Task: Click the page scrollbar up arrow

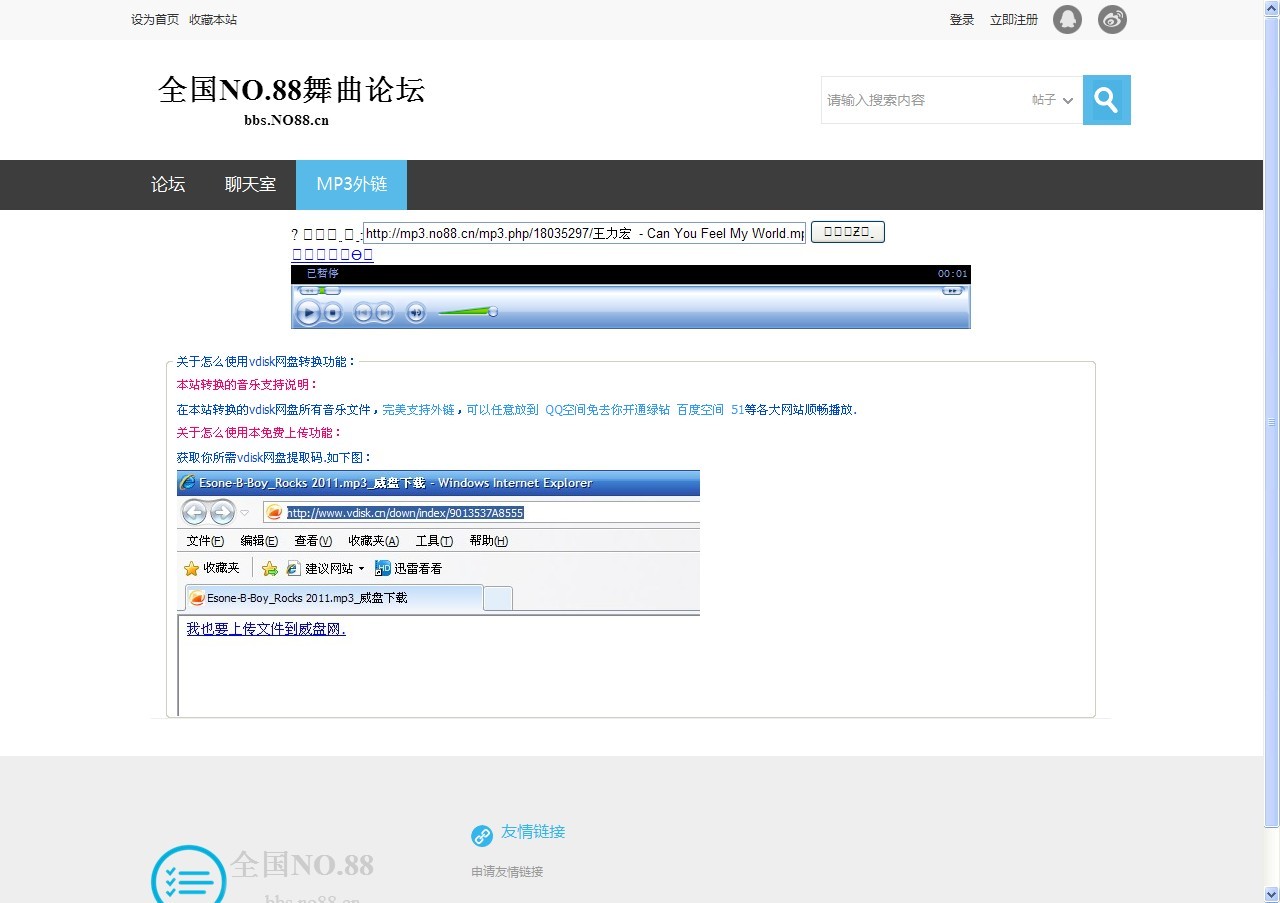Action: pos(1272,8)
